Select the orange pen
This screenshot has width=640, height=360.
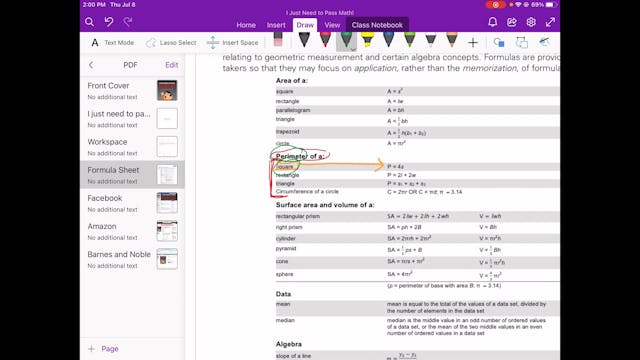pos(452,40)
